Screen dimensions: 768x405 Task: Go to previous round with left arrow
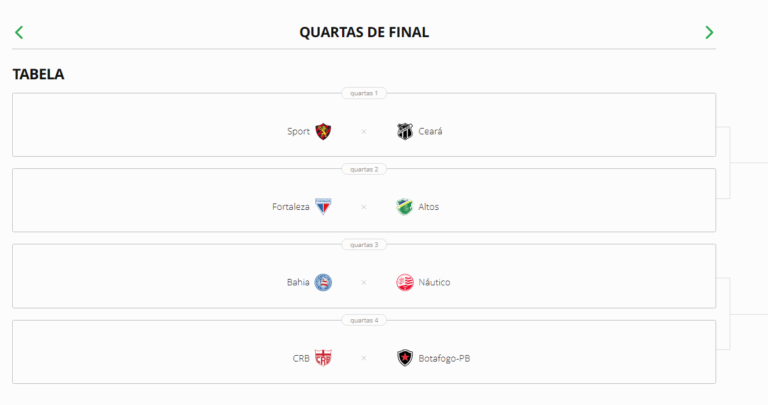point(19,32)
